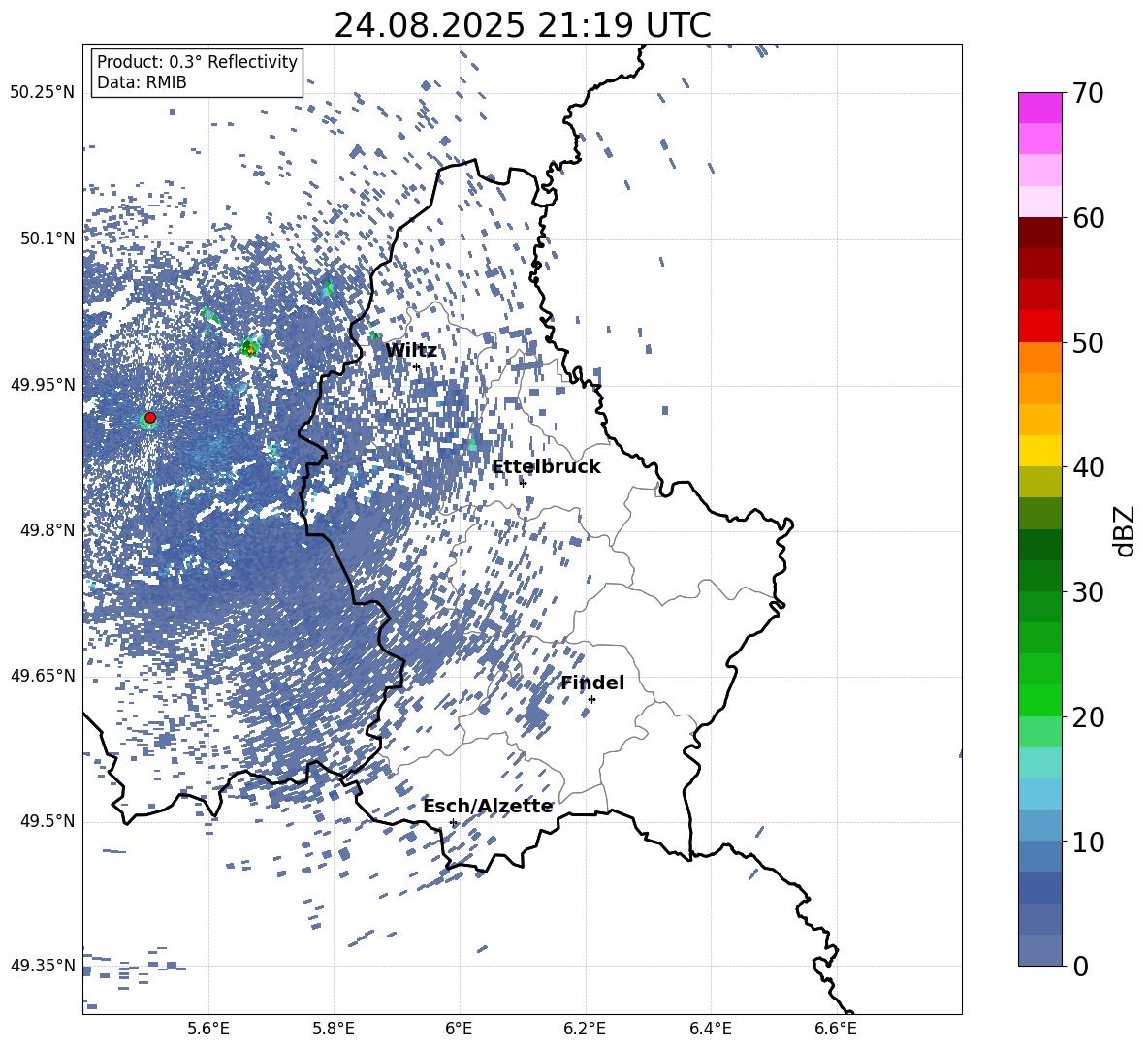This screenshot has height=1048, width=1148.
Task: Click the red radar location marker dot
Action: pyautogui.click(x=150, y=418)
